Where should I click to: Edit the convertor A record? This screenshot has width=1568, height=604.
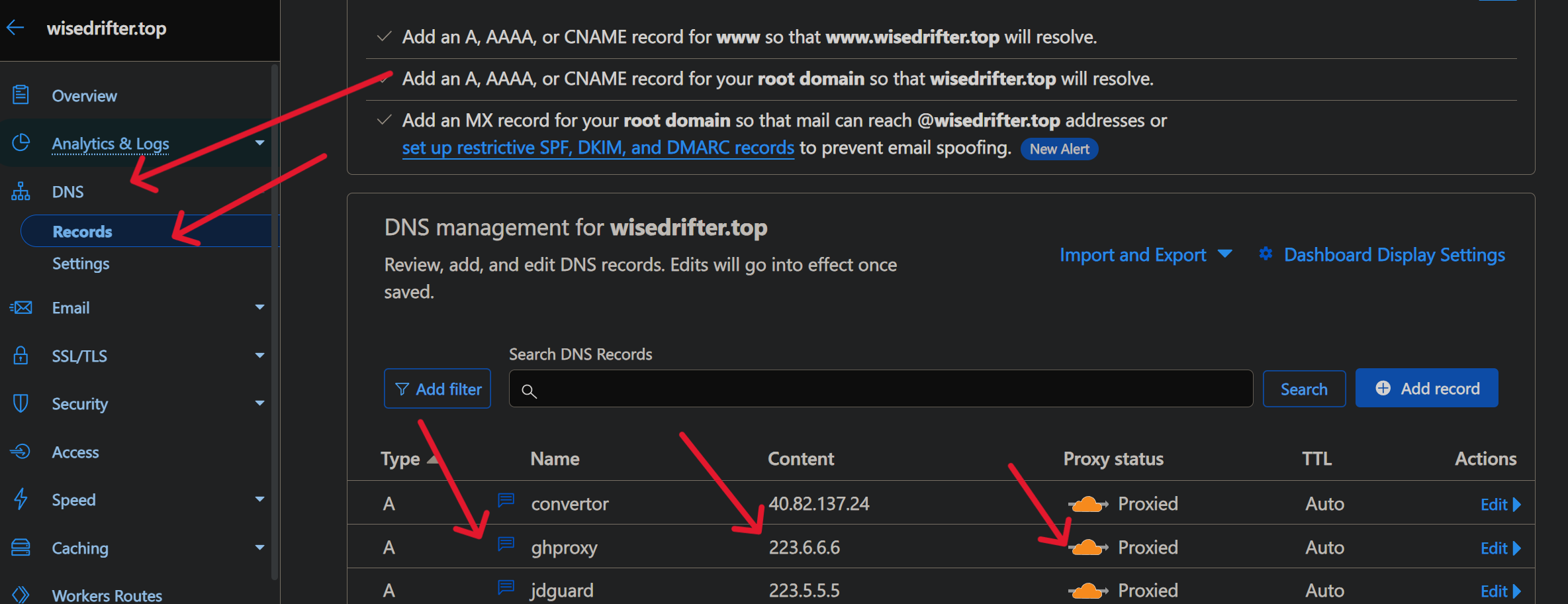(1500, 505)
